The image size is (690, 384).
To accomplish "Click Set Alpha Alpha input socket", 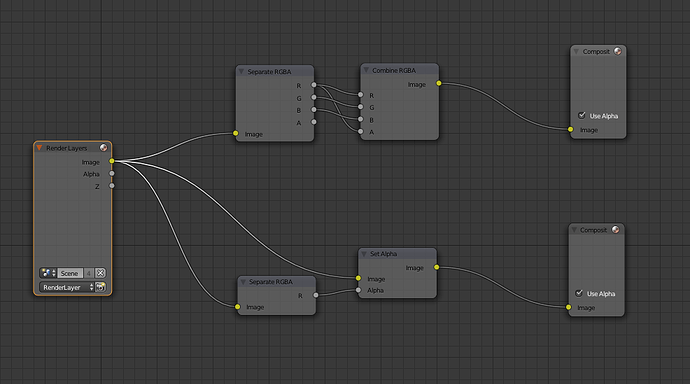I will pos(358,290).
